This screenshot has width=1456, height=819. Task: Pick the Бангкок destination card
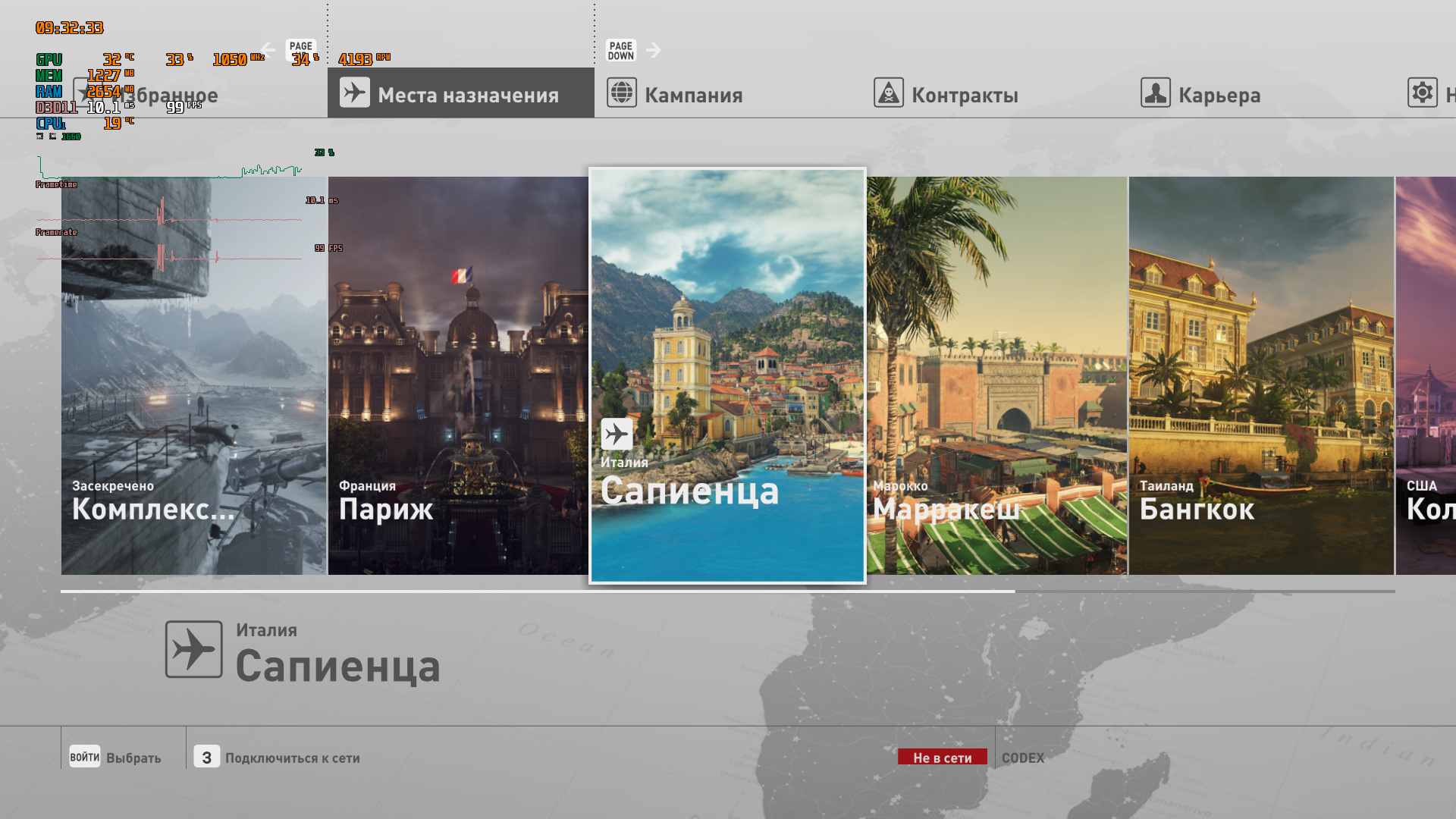pyautogui.click(x=1260, y=375)
